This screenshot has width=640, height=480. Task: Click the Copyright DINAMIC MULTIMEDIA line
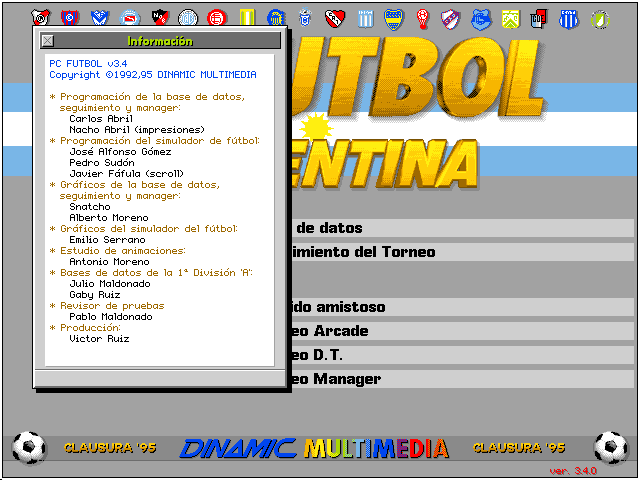[153, 75]
